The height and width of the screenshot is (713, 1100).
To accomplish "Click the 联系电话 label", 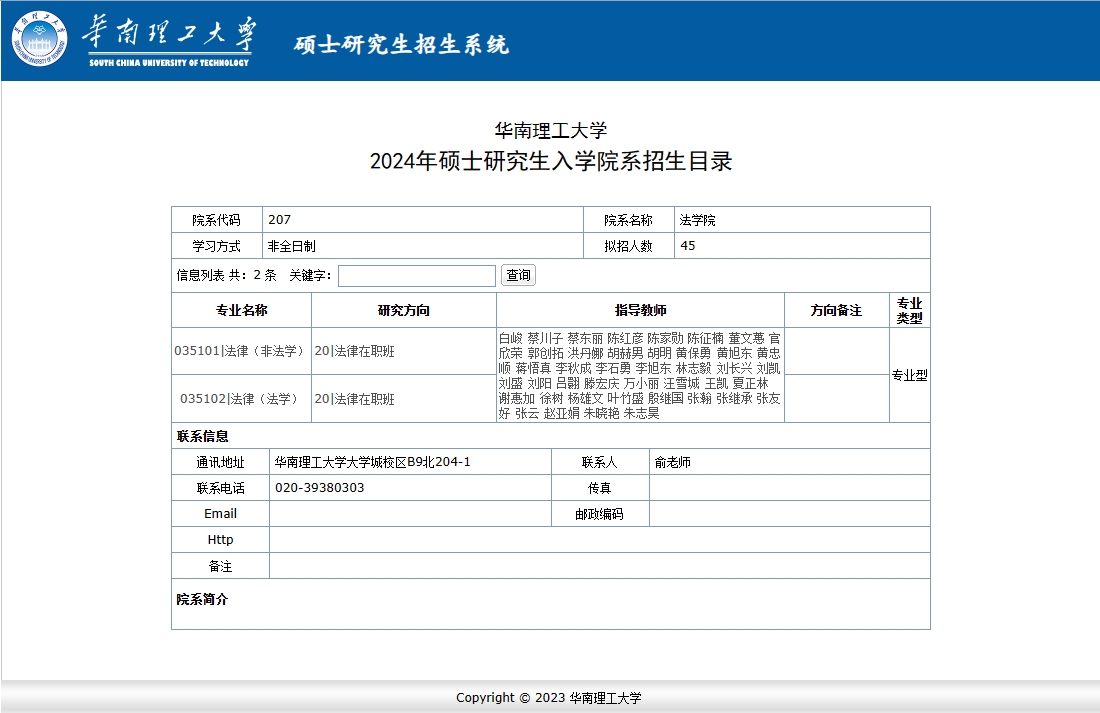I will pos(220,488).
